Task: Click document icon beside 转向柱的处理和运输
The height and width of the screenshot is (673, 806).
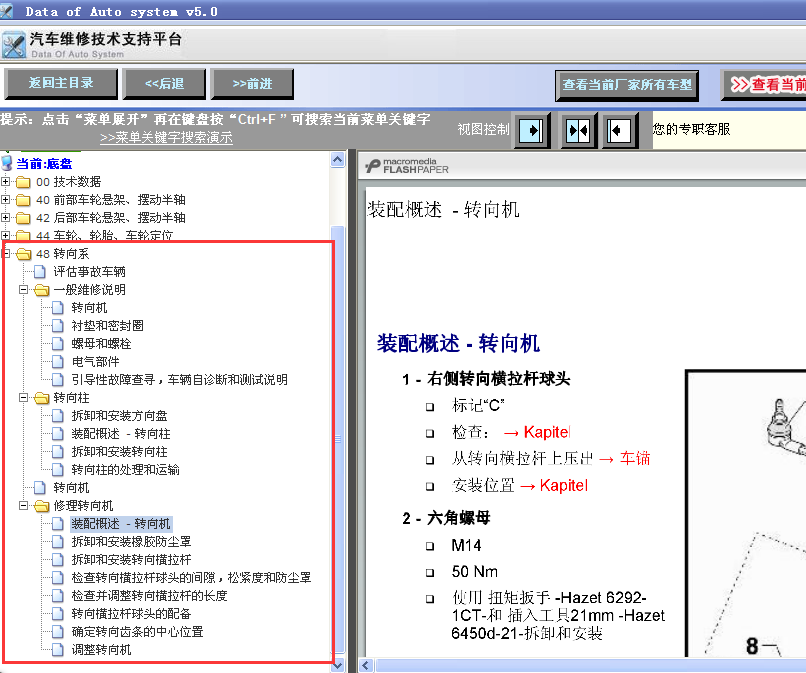Action: pyautogui.click(x=58, y=469)
